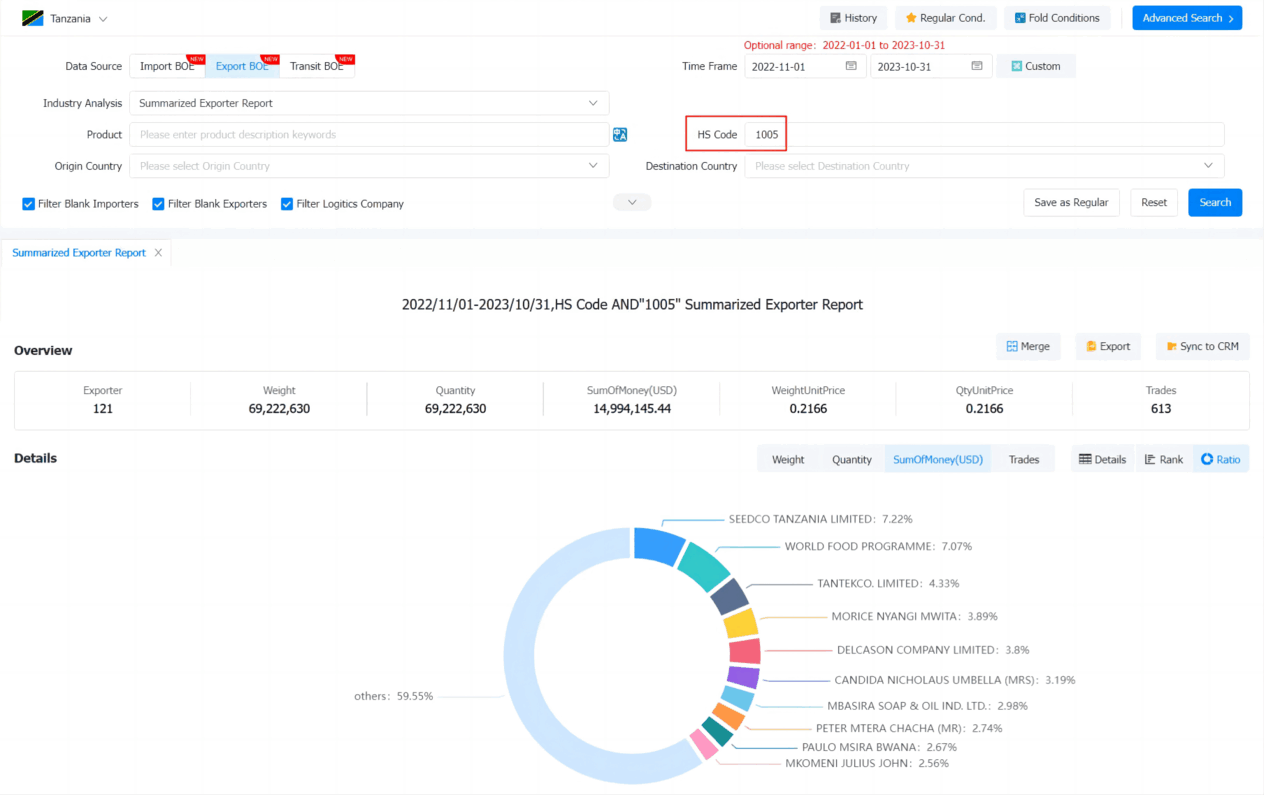Open the Destination Country dropdown
The image size is (1264, 795).
[x=984, y=166]
